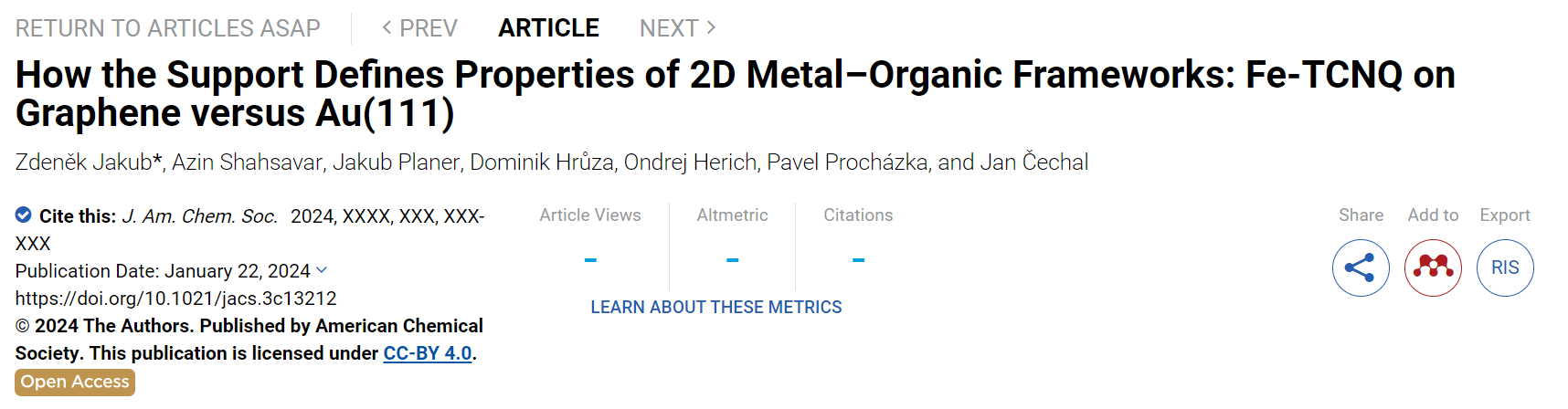This screenshot has height=409, width=1568.
Task: Select the ARTICLE tab
Action: [548, 28]
